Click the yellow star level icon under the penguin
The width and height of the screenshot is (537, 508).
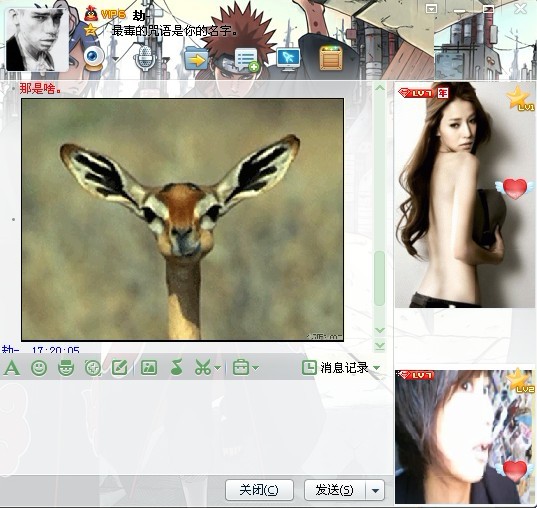90,30
